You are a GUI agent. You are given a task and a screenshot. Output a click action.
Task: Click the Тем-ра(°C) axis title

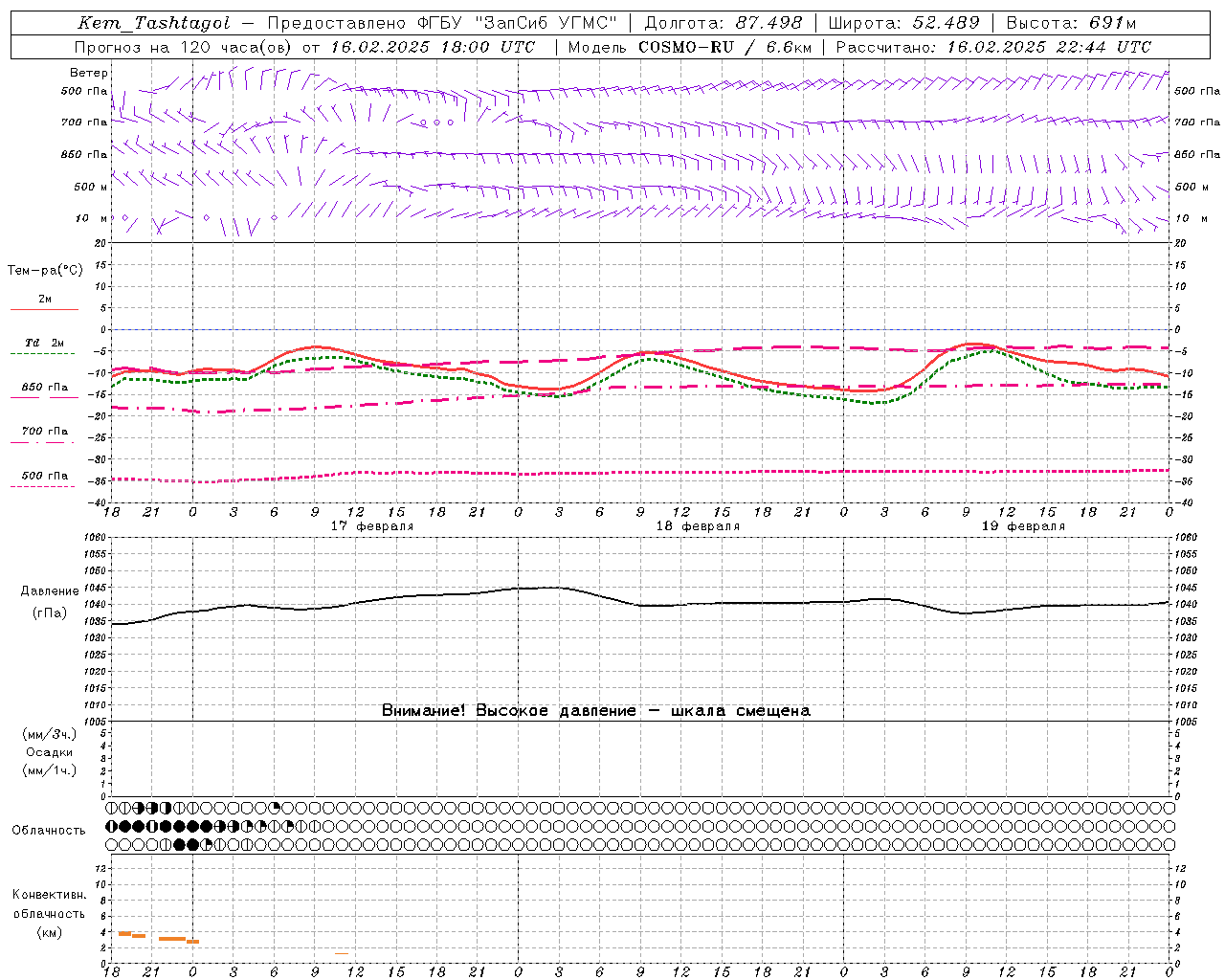[x=45, y=271]
